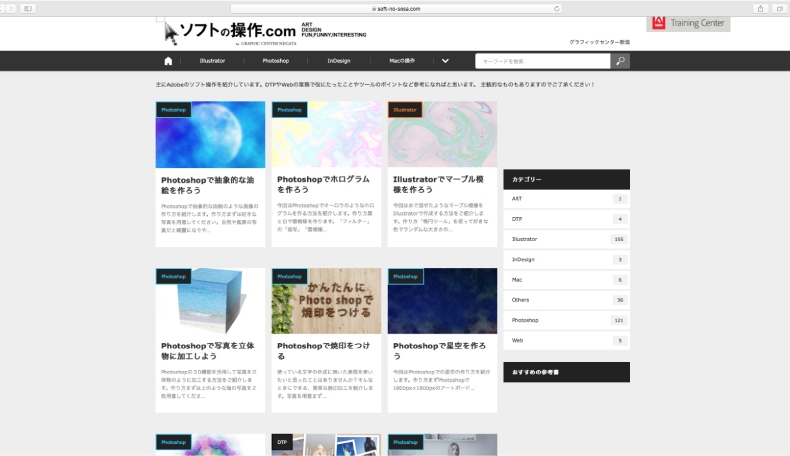Click the Safari reload page icon
Image resolution: width=790 pixels, height=456 pixels.
tap(557, 9)
